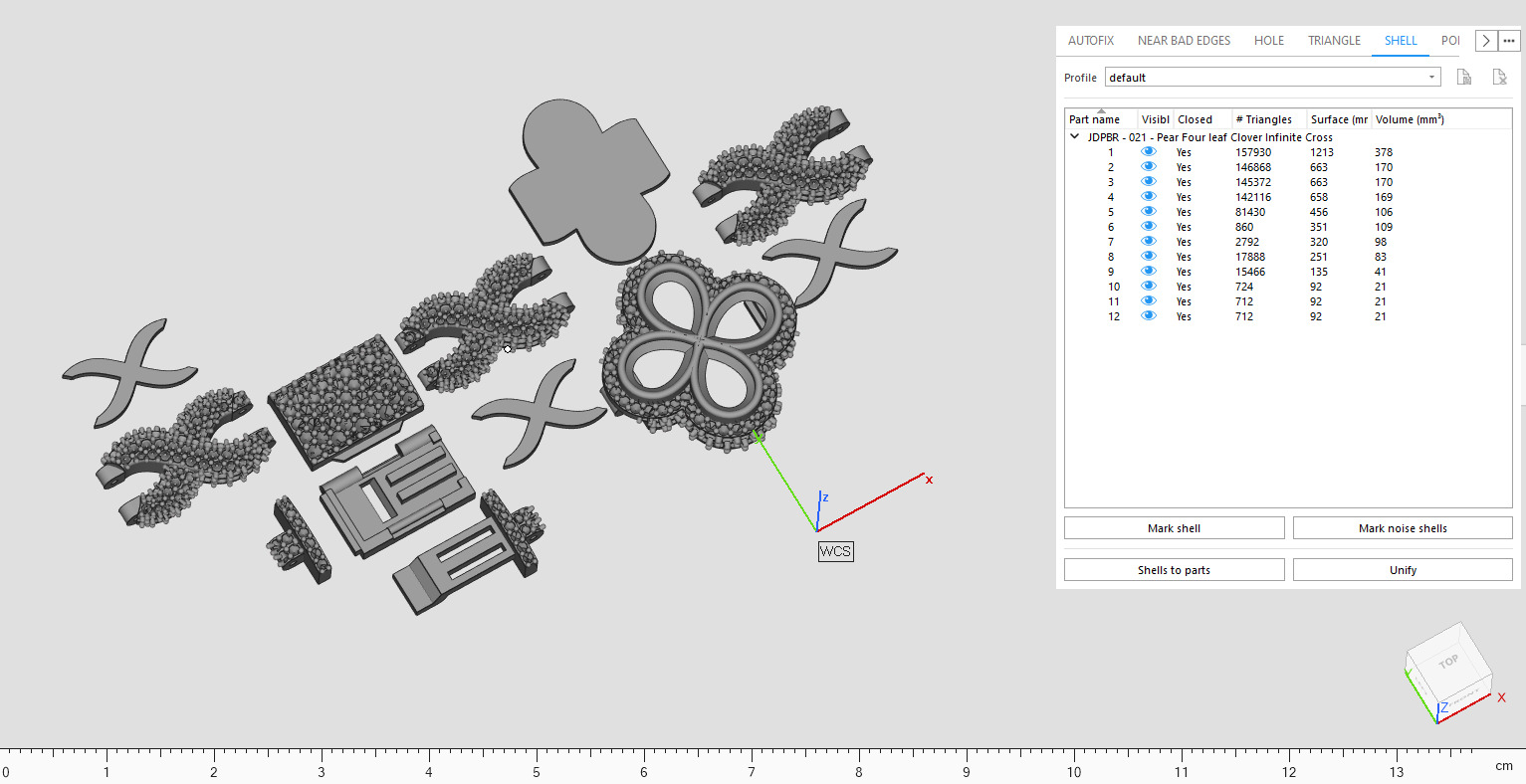
Task: Open the TRIANGLE tab
Action: click(x=1334, y=41)
